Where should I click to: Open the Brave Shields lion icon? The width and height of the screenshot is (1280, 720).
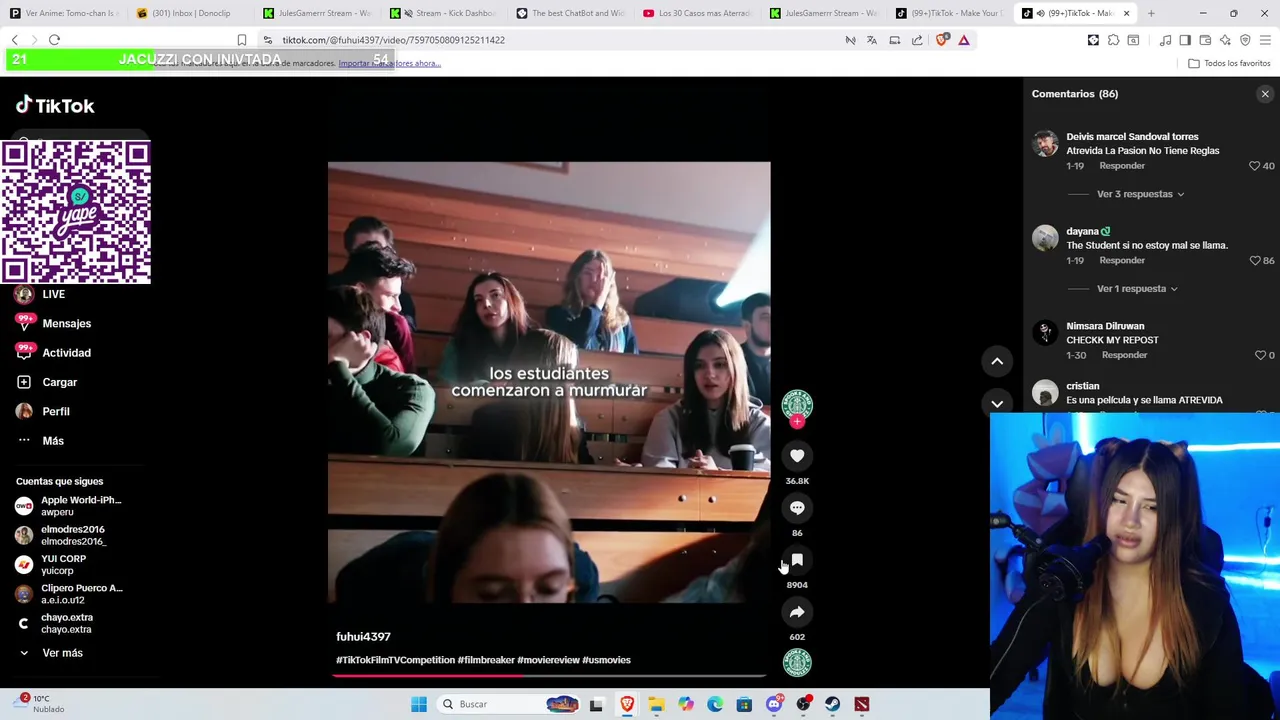click(941, 40)
